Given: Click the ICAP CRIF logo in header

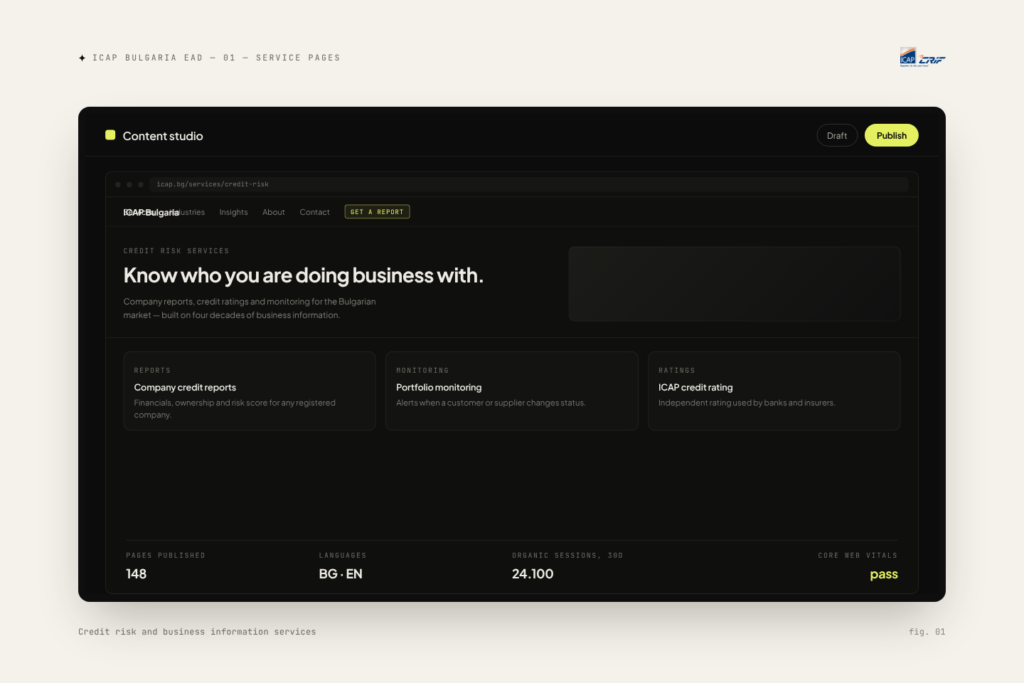Looking at the screenshot, I should (922, 57).
